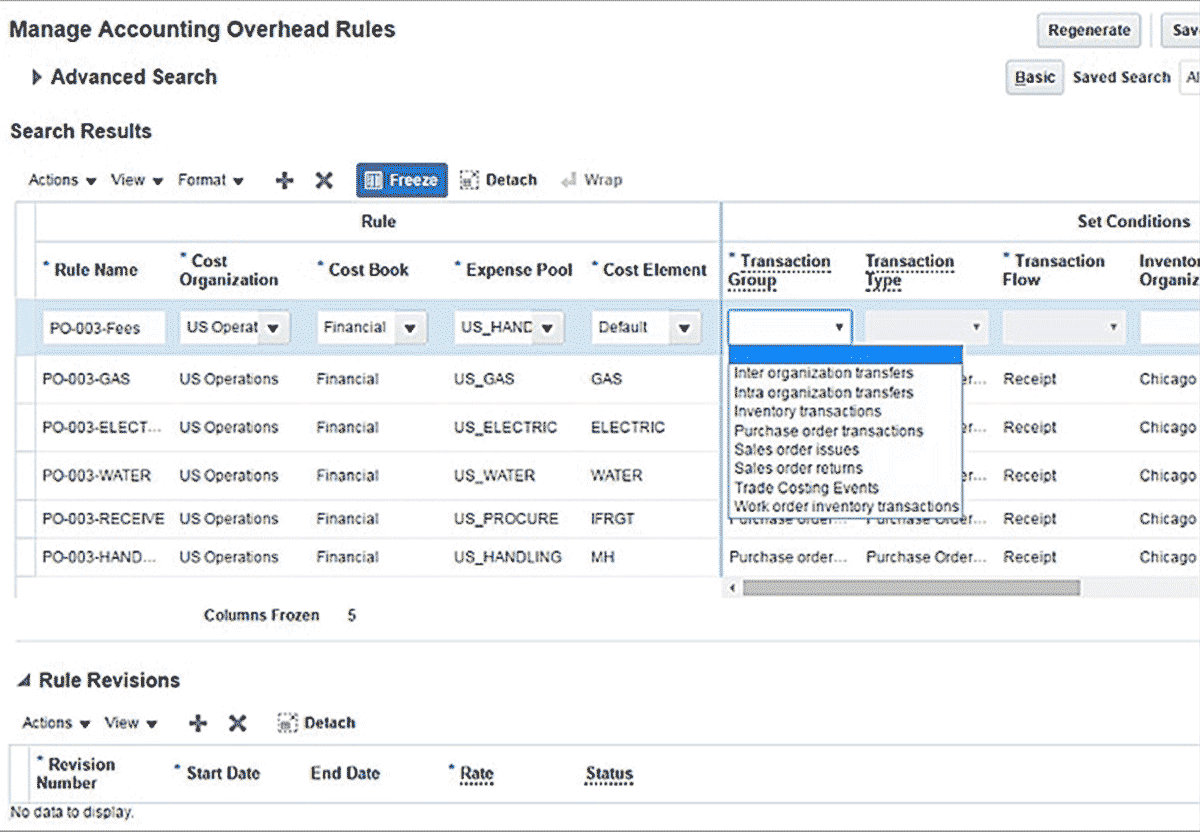Select Purchase order transactions from the list
Viewport: 1200px width, 832px height.
point(828,431)
